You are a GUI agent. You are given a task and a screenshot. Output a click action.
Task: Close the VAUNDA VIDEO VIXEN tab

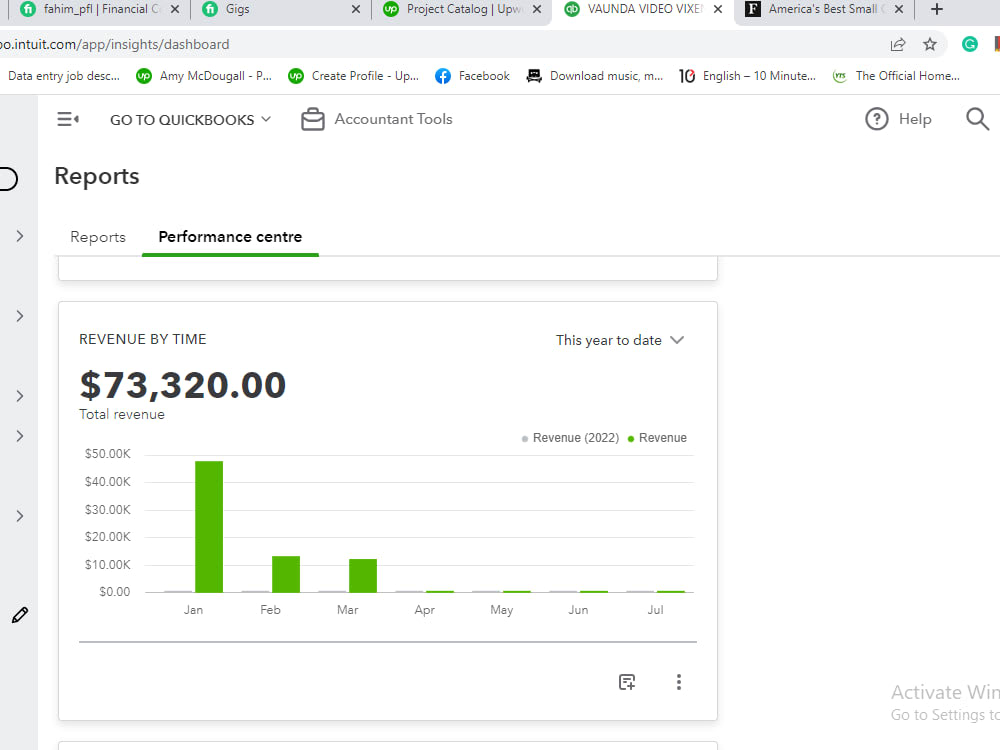[717, 9]
